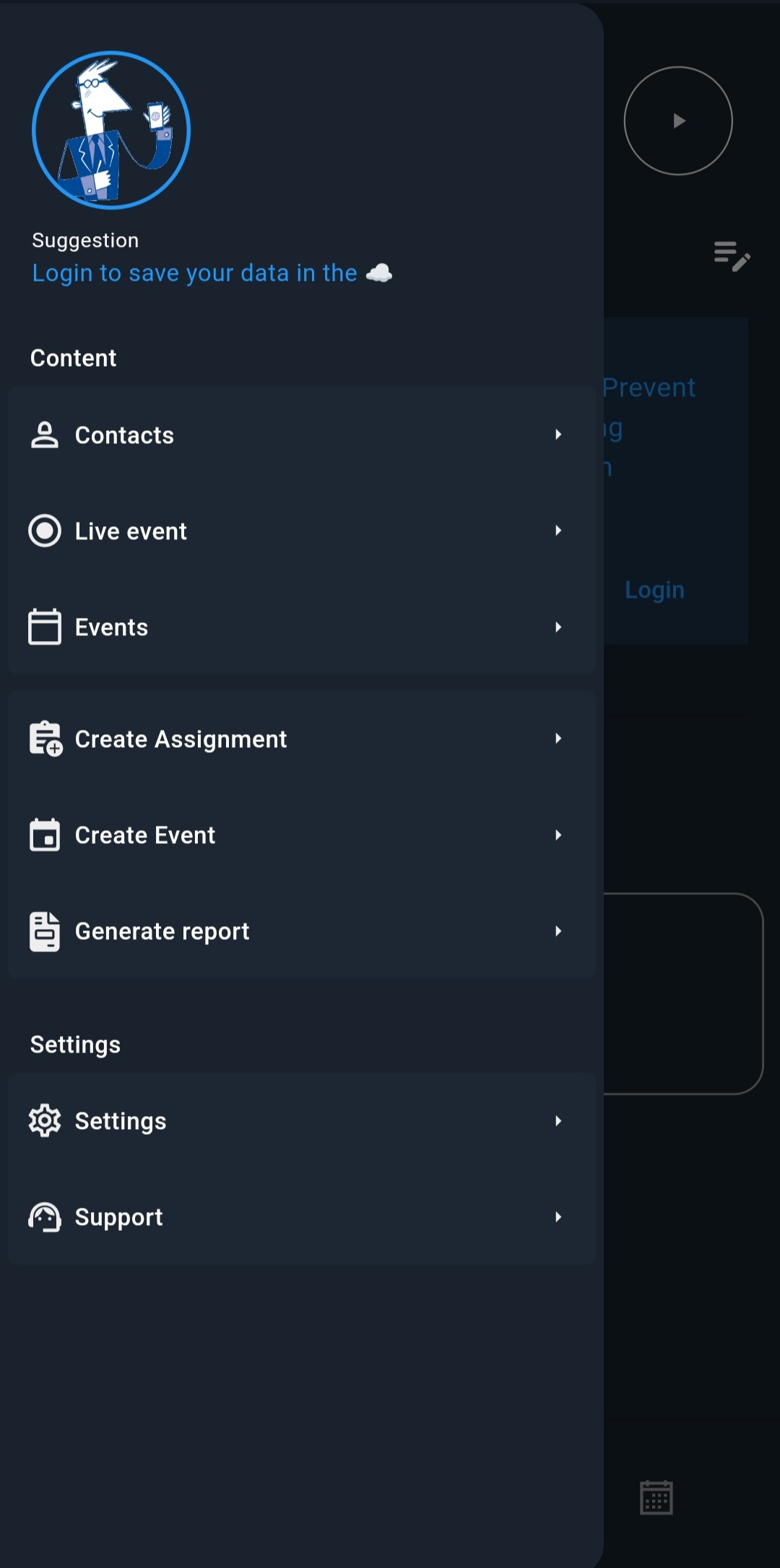The image size is (780, 1568).
Task: Open the Events menu item
Action: (x=302, y=627)
